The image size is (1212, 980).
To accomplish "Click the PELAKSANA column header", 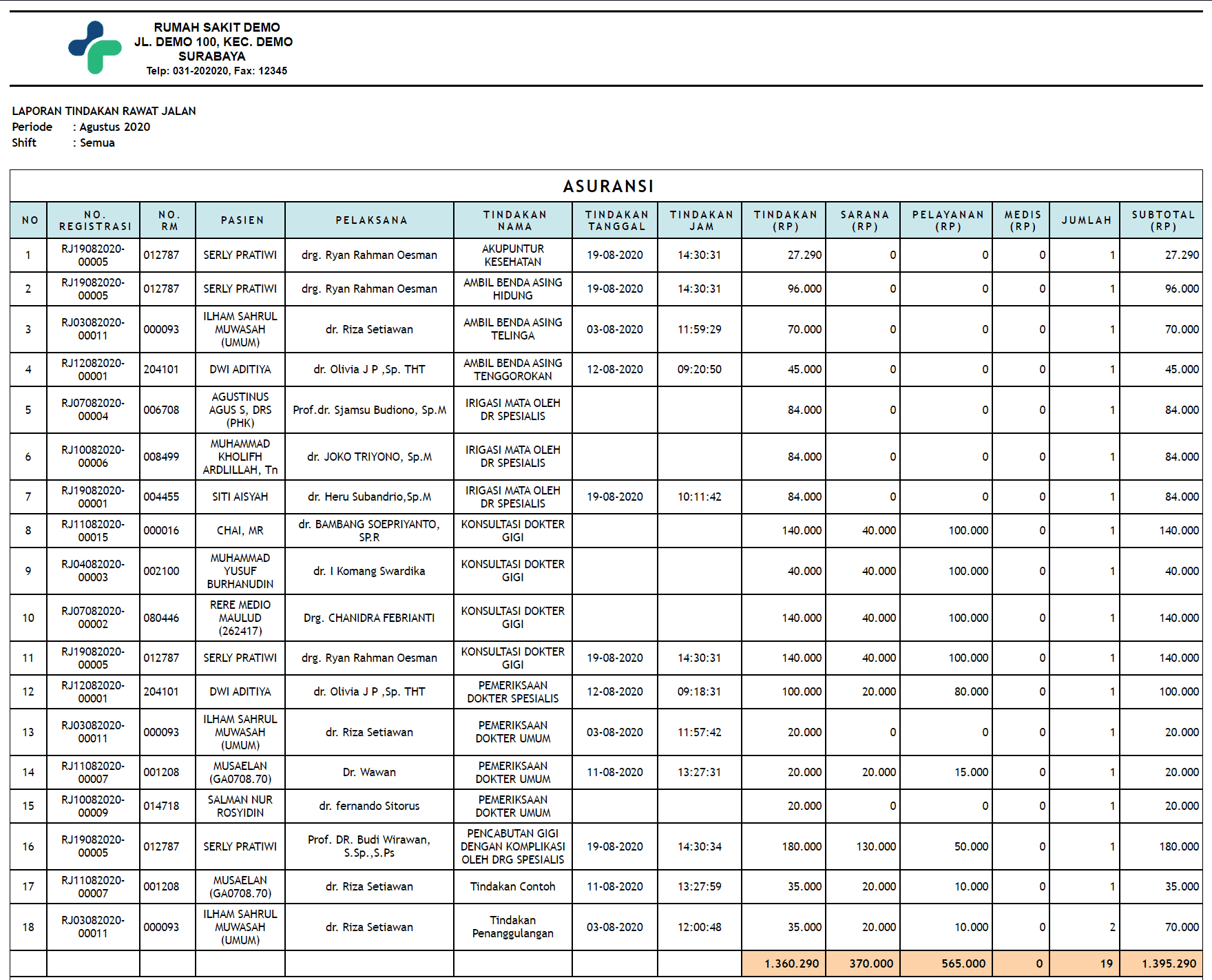I will point(371,220).
